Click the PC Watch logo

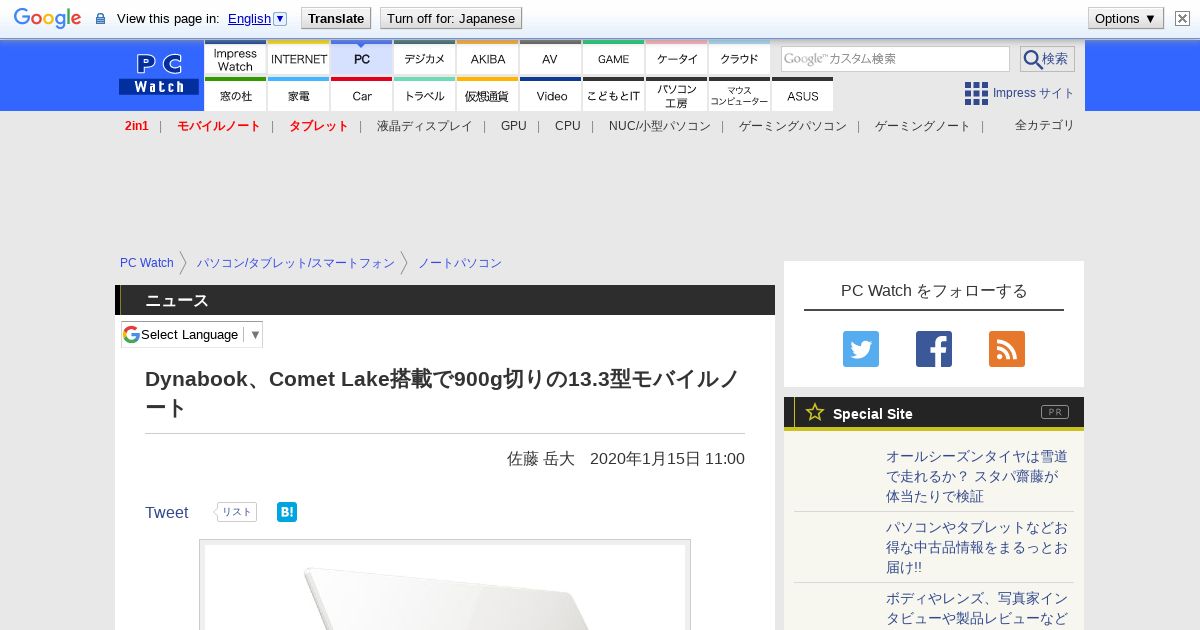click(x=159, y=73)
